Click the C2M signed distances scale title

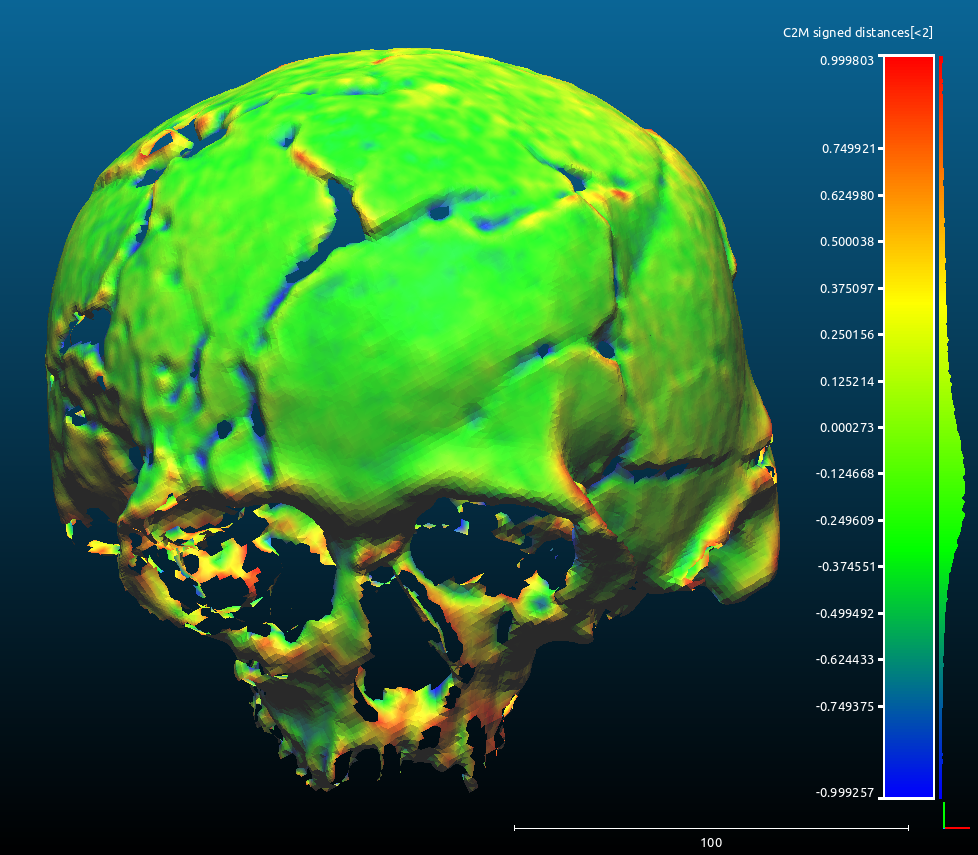pyautogui.click(x=858, y=32)
